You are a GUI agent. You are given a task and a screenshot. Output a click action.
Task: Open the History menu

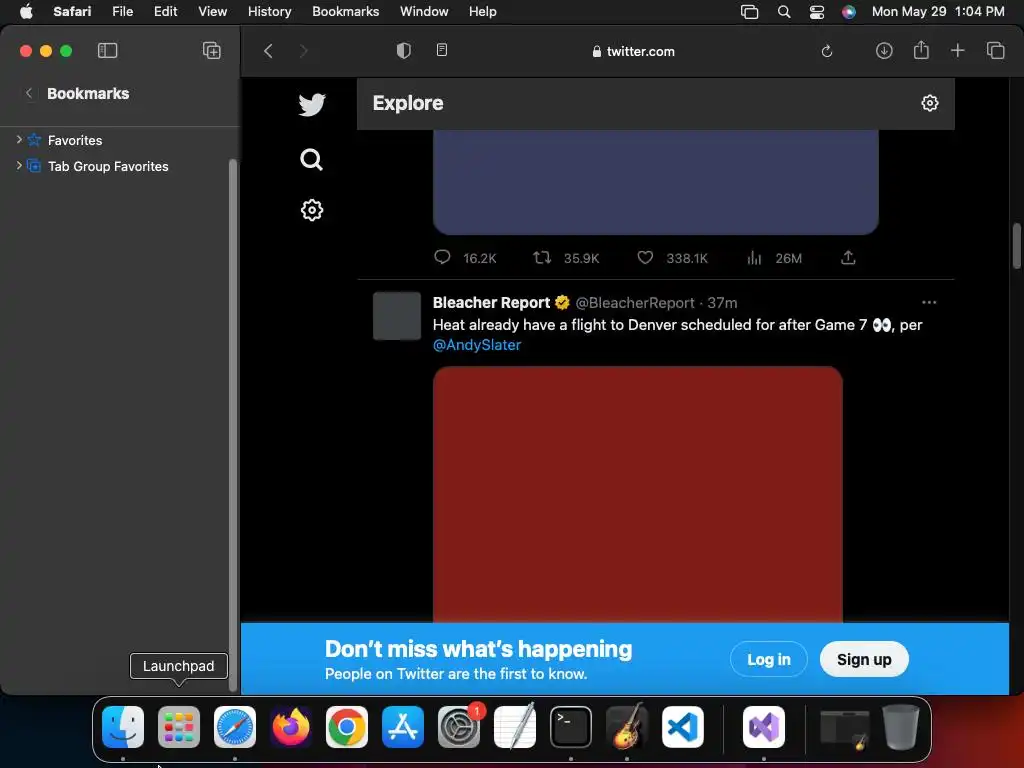[x=269, y=12]
